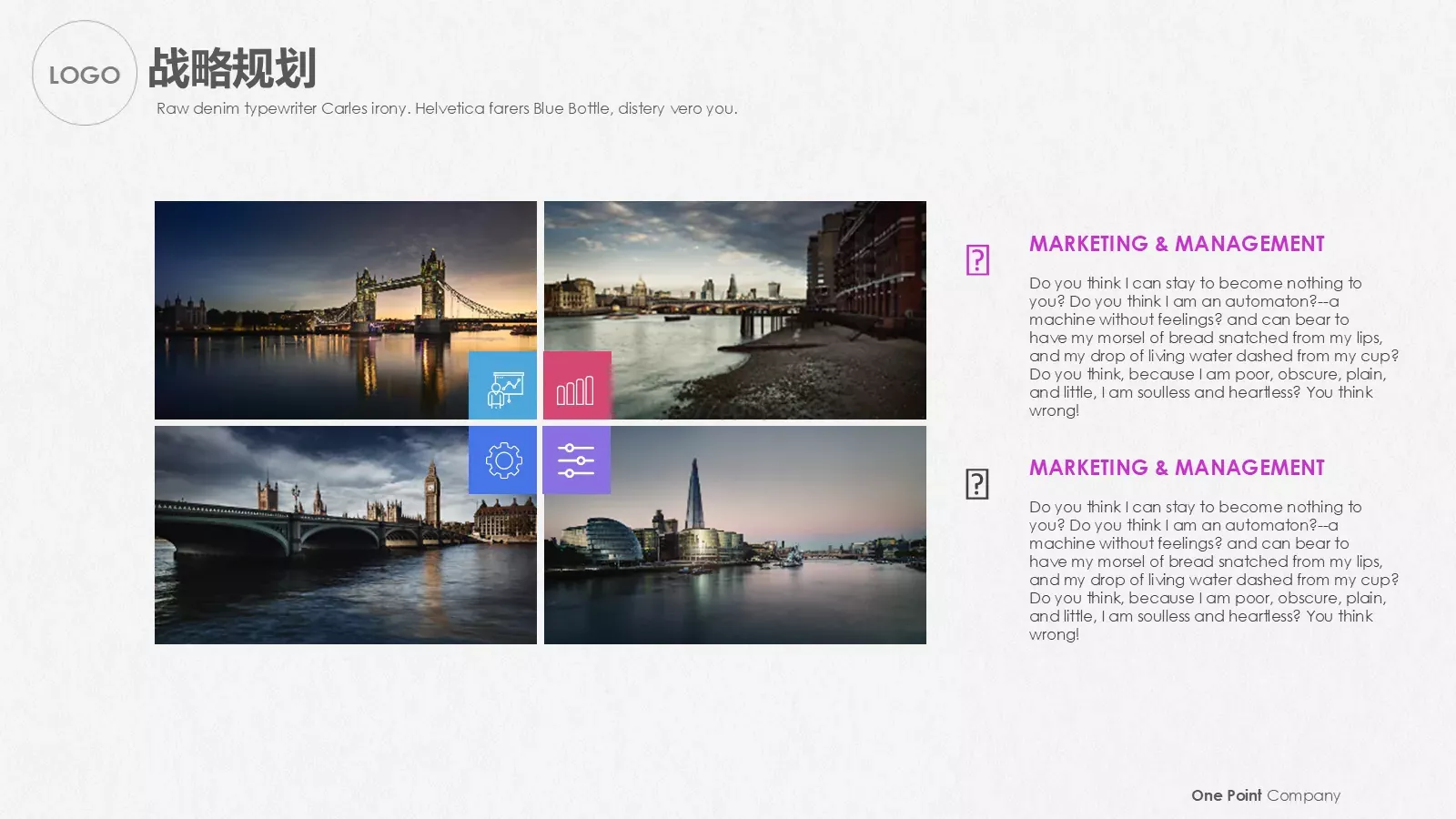The height and width of the screenshot is (819, 1456).
Task: Select the Shard skyline photo
Action: (x=735, y=535)
